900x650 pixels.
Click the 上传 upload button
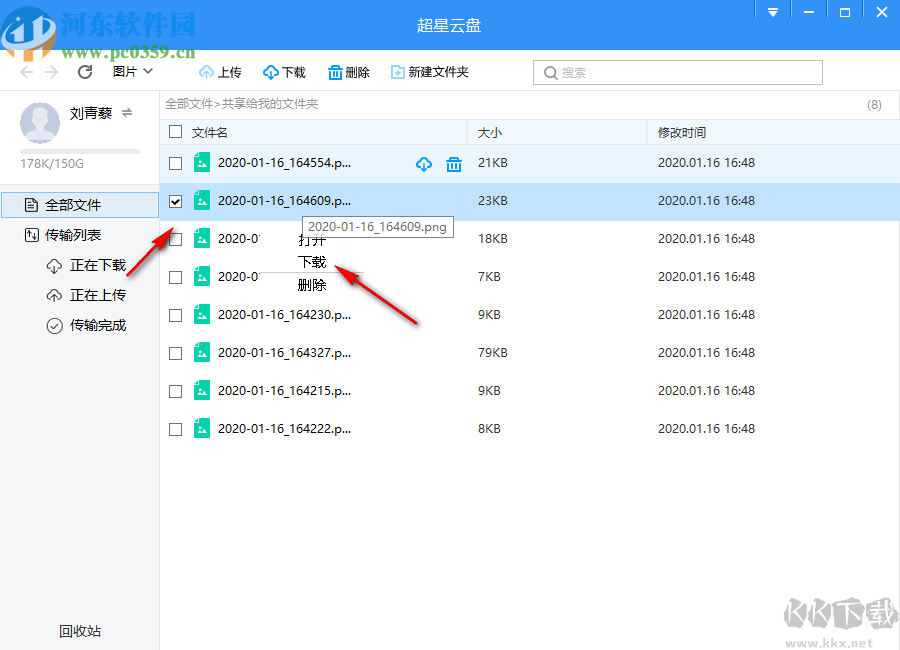click(x=220, y=72)
